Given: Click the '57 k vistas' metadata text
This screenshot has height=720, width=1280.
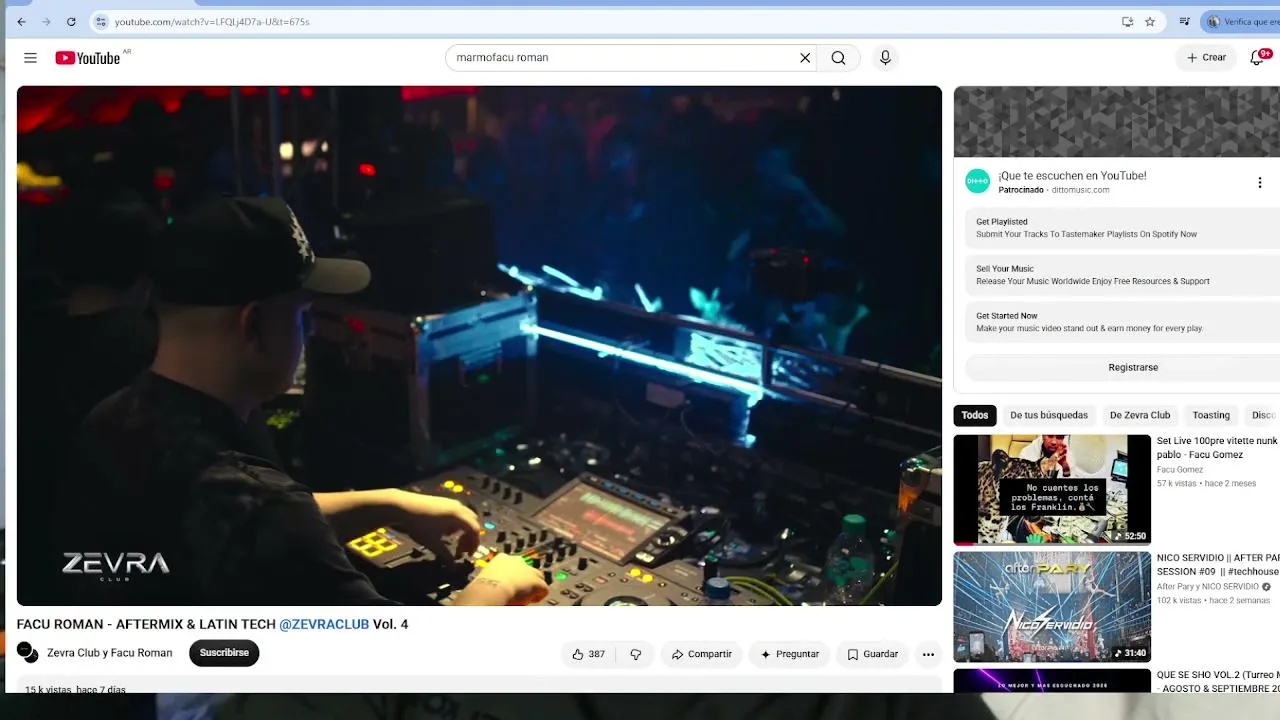Looking at the screenshot, I should pos(1177,483).
